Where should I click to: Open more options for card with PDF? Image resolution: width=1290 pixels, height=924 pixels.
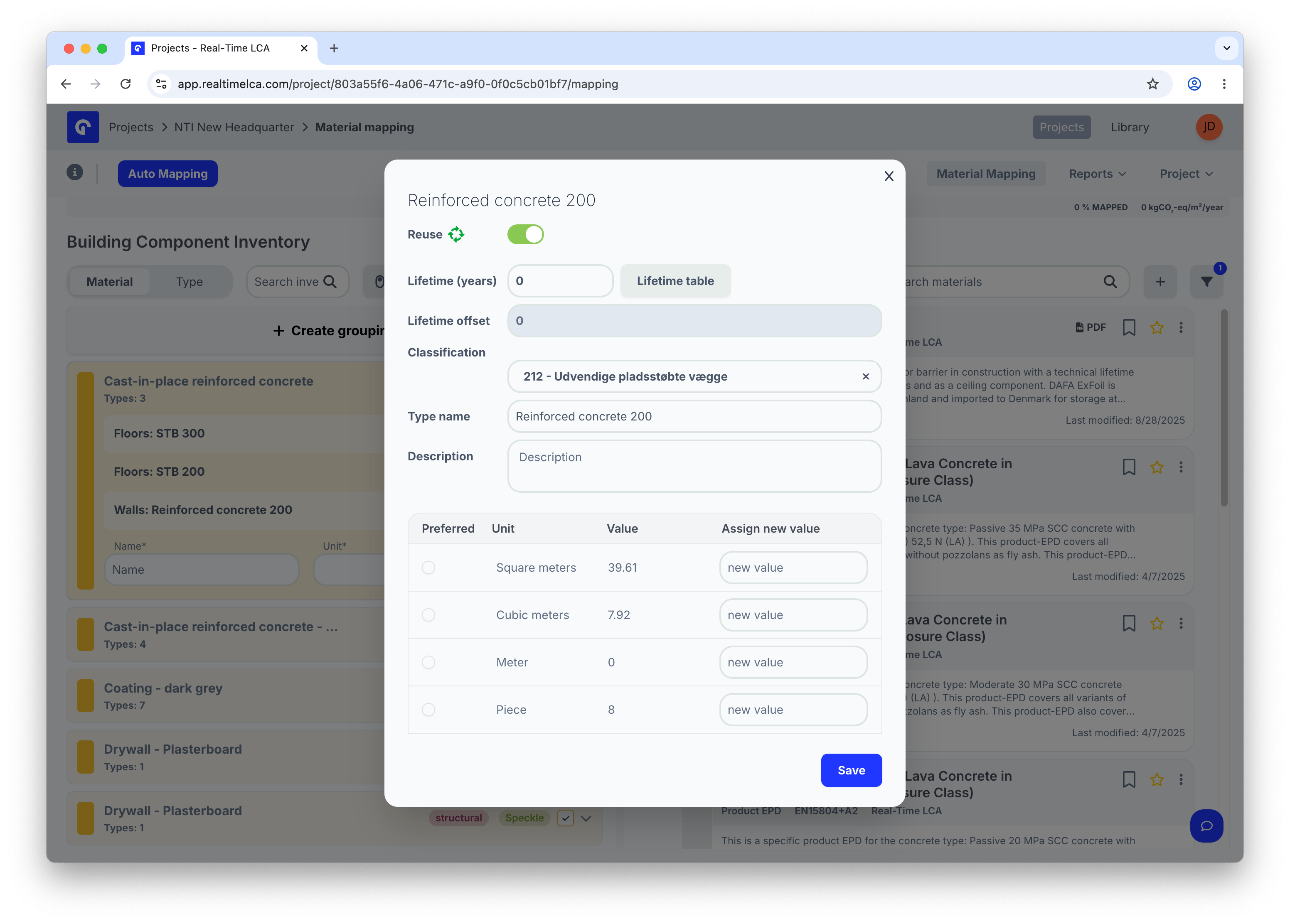(1181, 327)
